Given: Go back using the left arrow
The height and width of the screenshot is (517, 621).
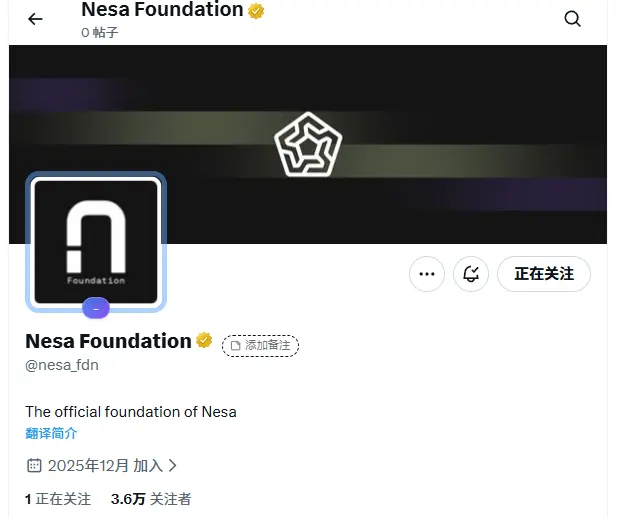Looking at the screenshot, I should 35,19.
